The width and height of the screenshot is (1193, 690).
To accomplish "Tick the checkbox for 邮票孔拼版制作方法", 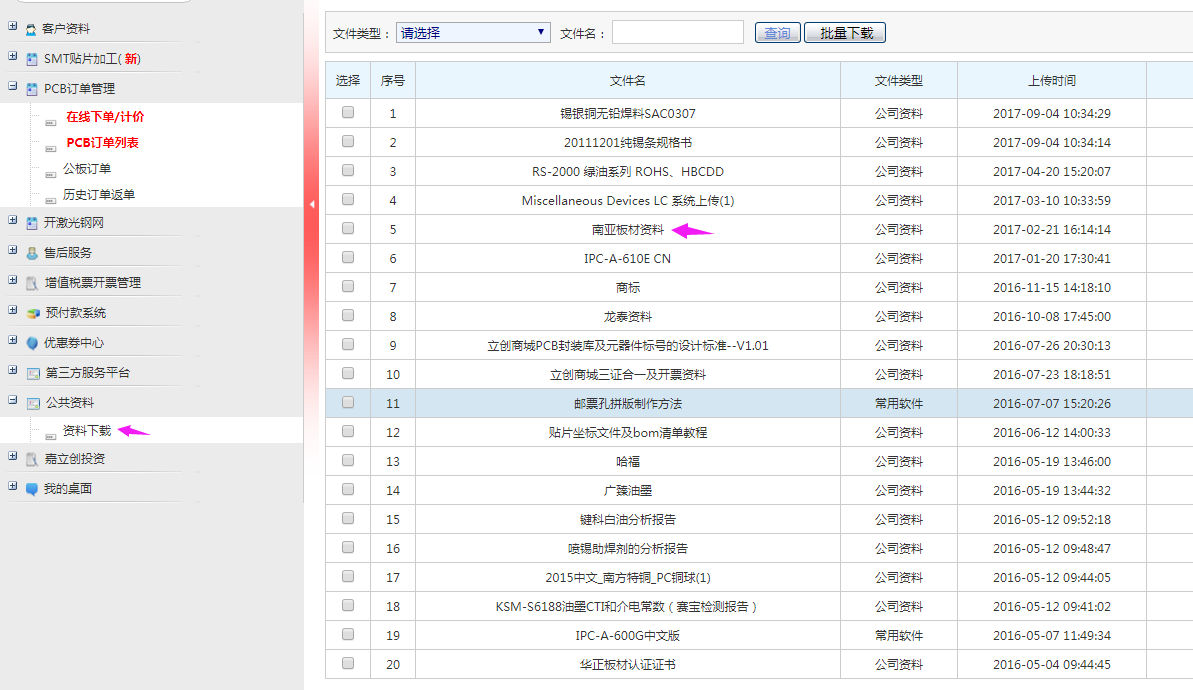I will pyautogui.click(x=348, y=403).
